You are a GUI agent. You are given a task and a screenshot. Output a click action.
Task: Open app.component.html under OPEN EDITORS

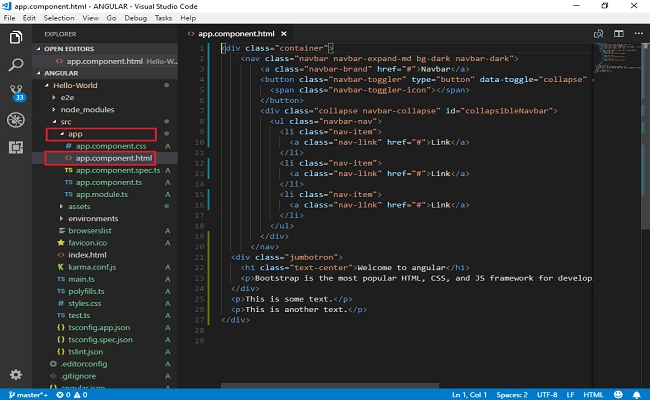pos(105,61)
